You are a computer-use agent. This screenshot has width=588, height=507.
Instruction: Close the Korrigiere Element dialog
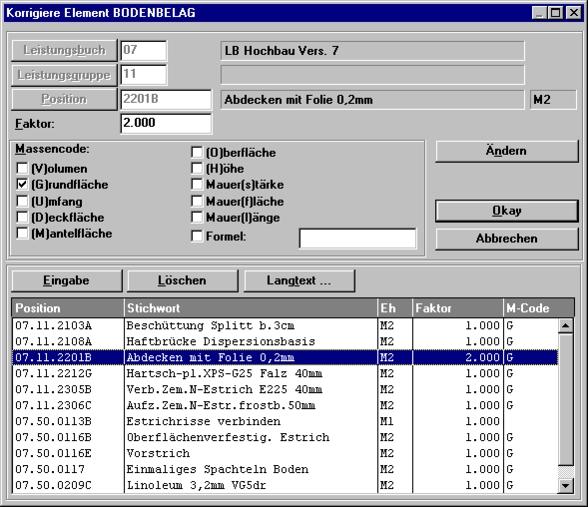coord(574,13)
